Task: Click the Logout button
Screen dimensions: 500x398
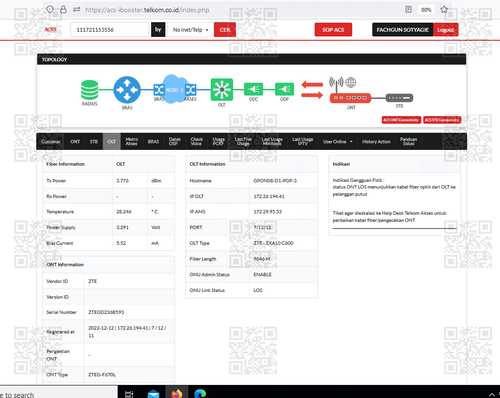Action: (446, 30)
